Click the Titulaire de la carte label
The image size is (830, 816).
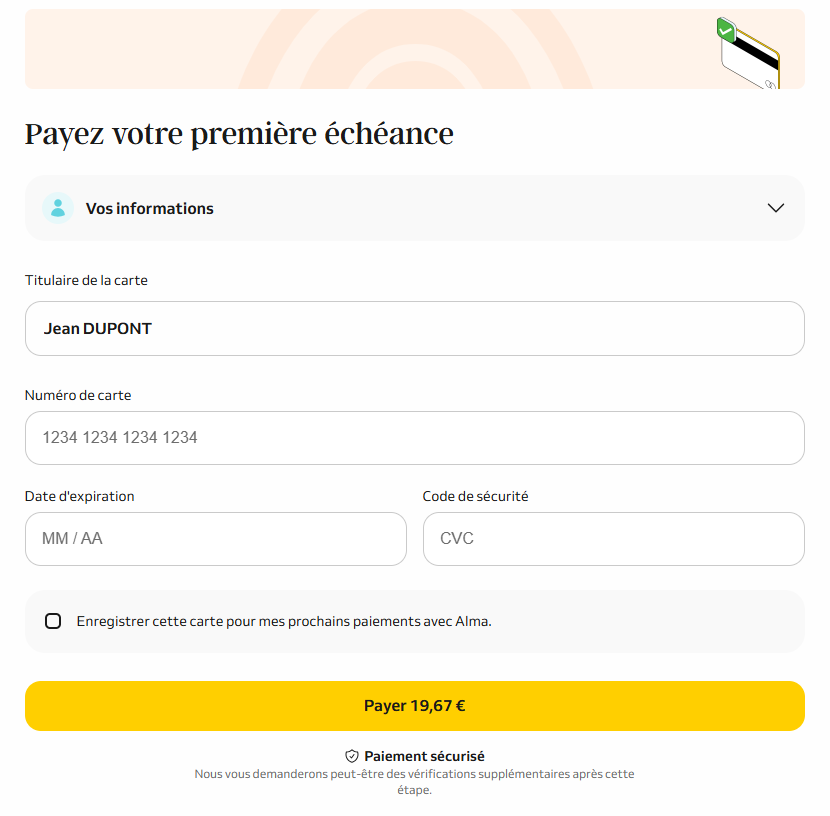point(86,280)
